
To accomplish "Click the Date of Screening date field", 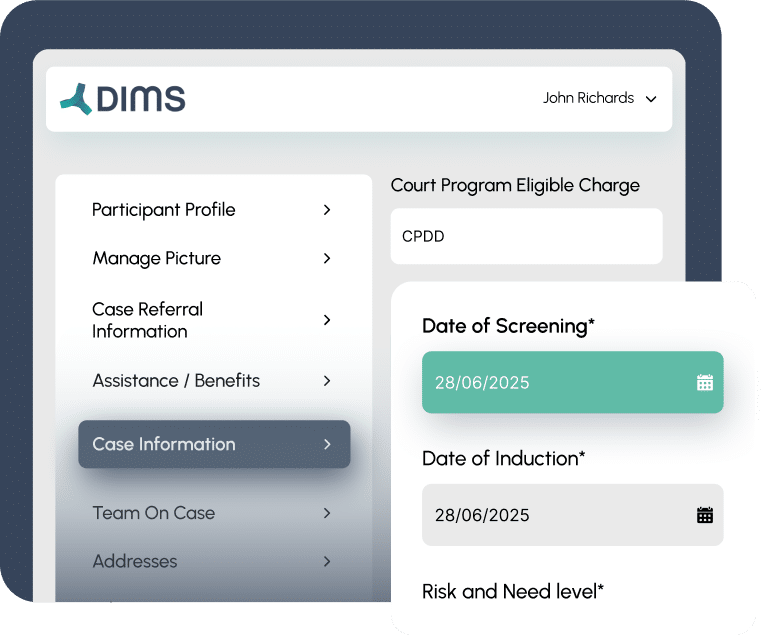I will (x=572, y=382).
